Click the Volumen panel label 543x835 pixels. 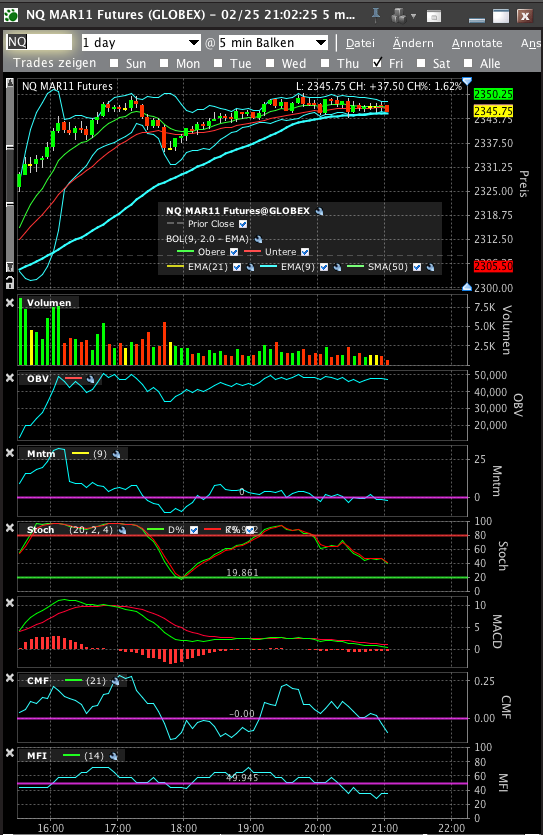pos(49,303)
